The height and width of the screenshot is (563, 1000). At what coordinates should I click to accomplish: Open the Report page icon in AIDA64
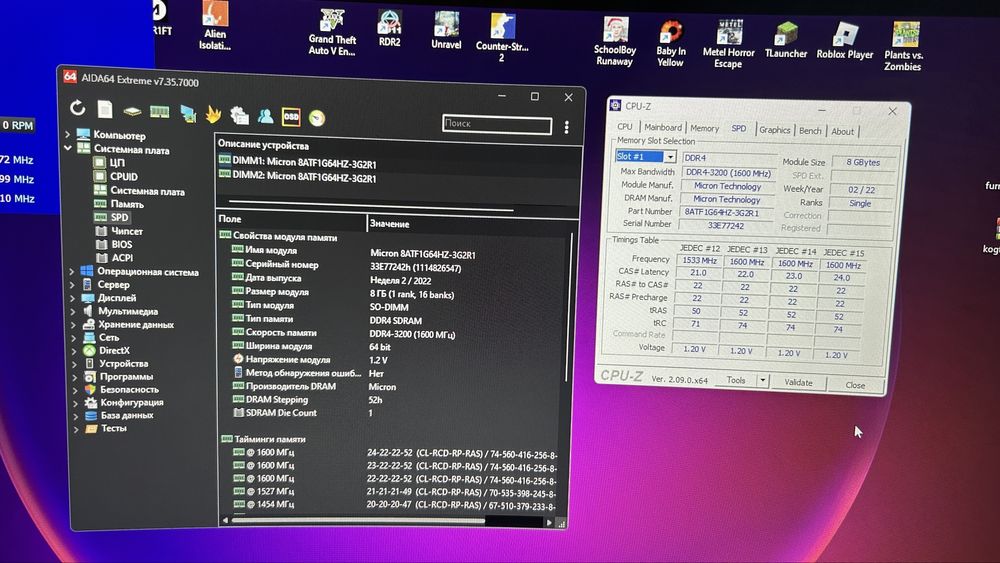(105, 109)
